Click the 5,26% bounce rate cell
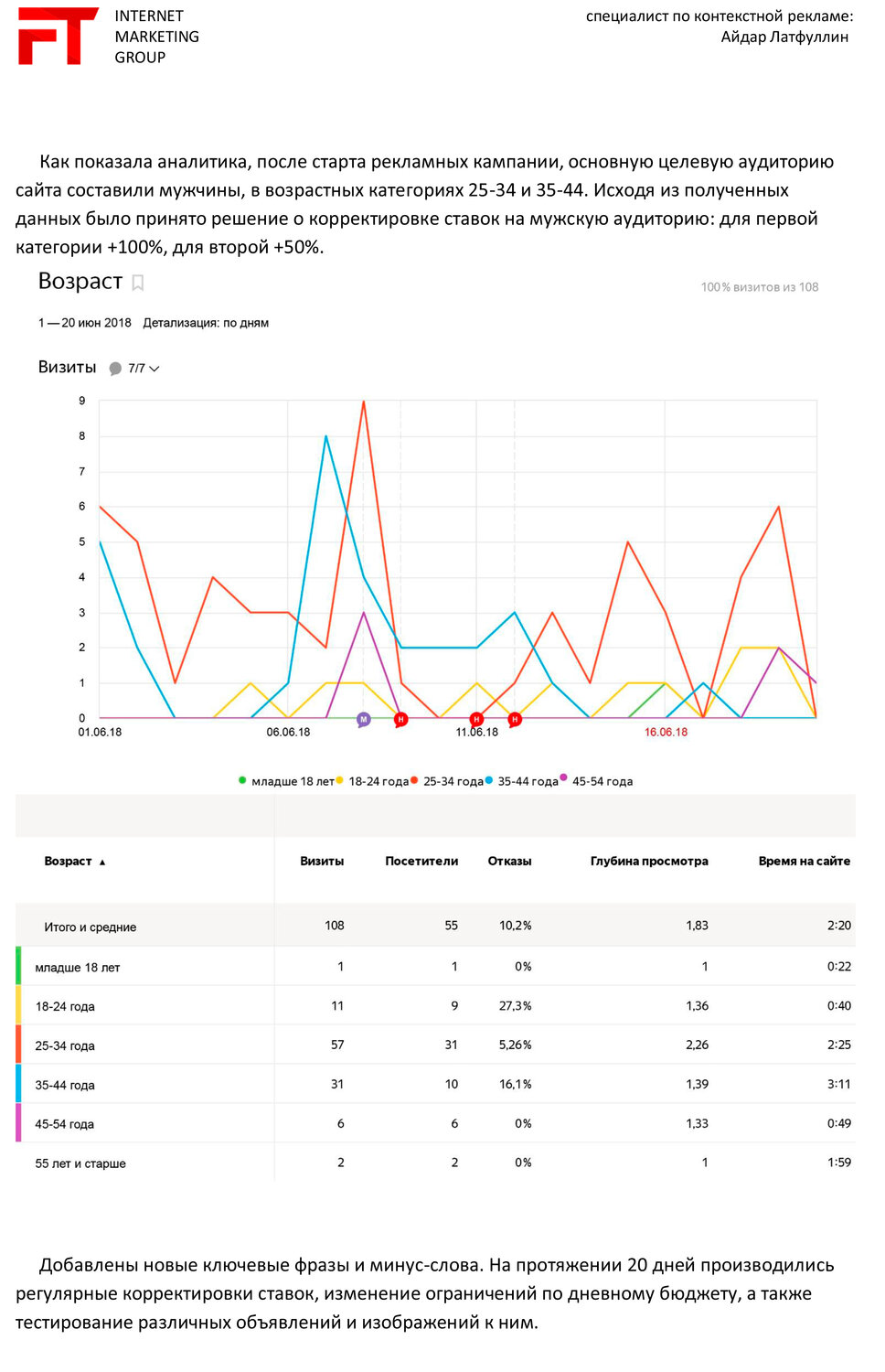 (x=516, y=1045)
